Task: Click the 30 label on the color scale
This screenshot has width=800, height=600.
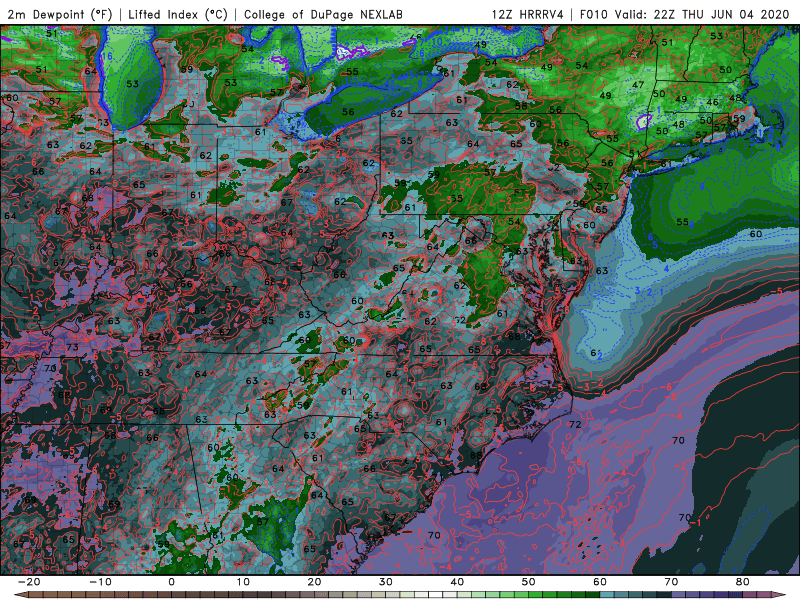Action: pyautogui.click(x=386, y=582)
